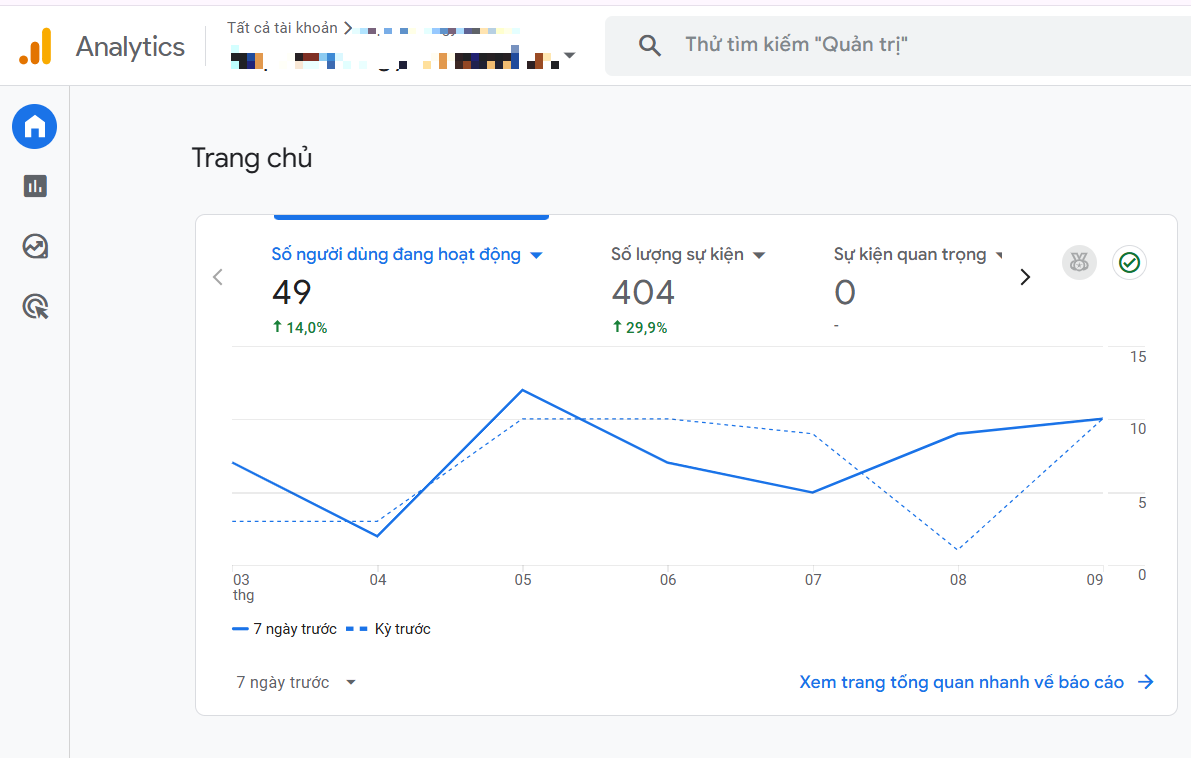Click the Google Analytics logo

tap(35, 46)
